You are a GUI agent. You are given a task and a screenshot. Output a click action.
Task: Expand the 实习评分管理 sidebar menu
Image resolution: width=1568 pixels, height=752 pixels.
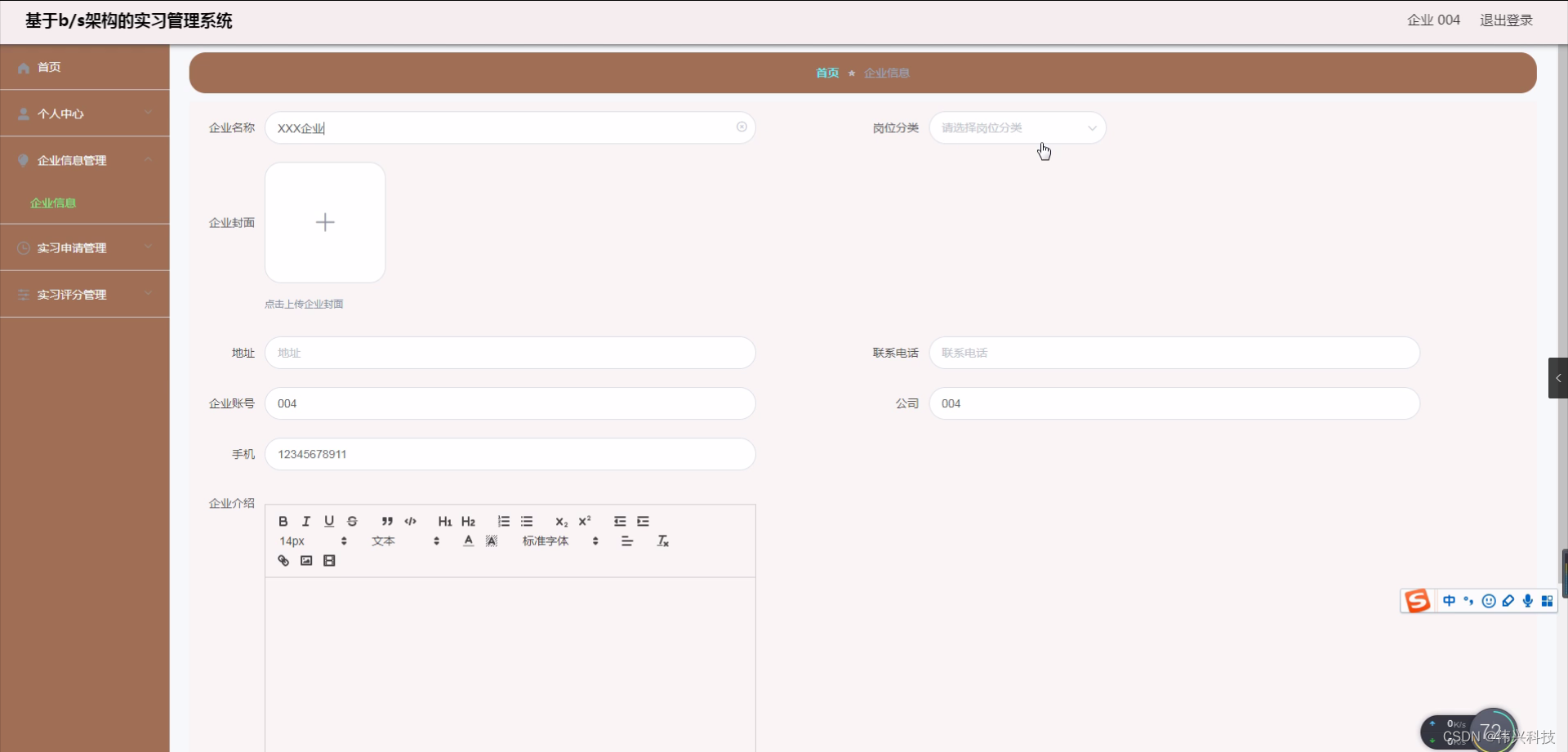pyautogui.click(x=73, y=295)
